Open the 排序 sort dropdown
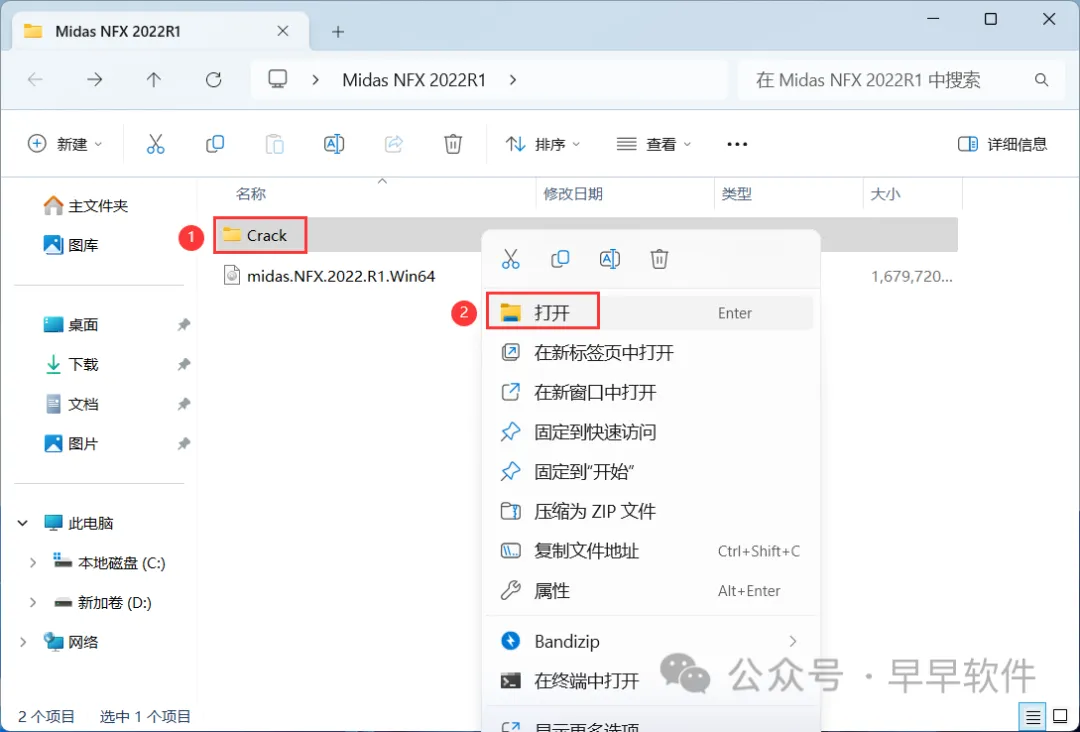Image resolution: width=1080 pixels, height=732 pixels. 543,144
